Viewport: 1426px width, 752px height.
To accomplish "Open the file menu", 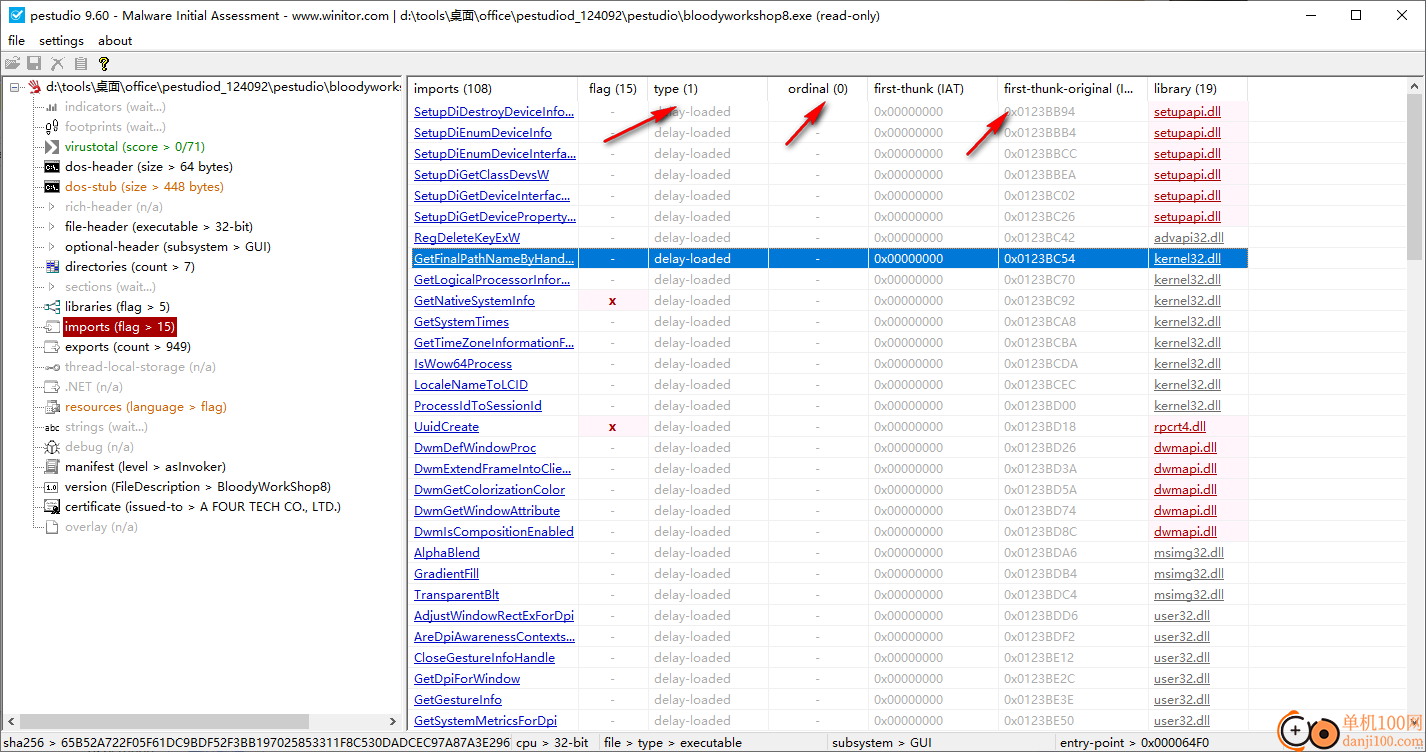I will click(x=16, y=41).
